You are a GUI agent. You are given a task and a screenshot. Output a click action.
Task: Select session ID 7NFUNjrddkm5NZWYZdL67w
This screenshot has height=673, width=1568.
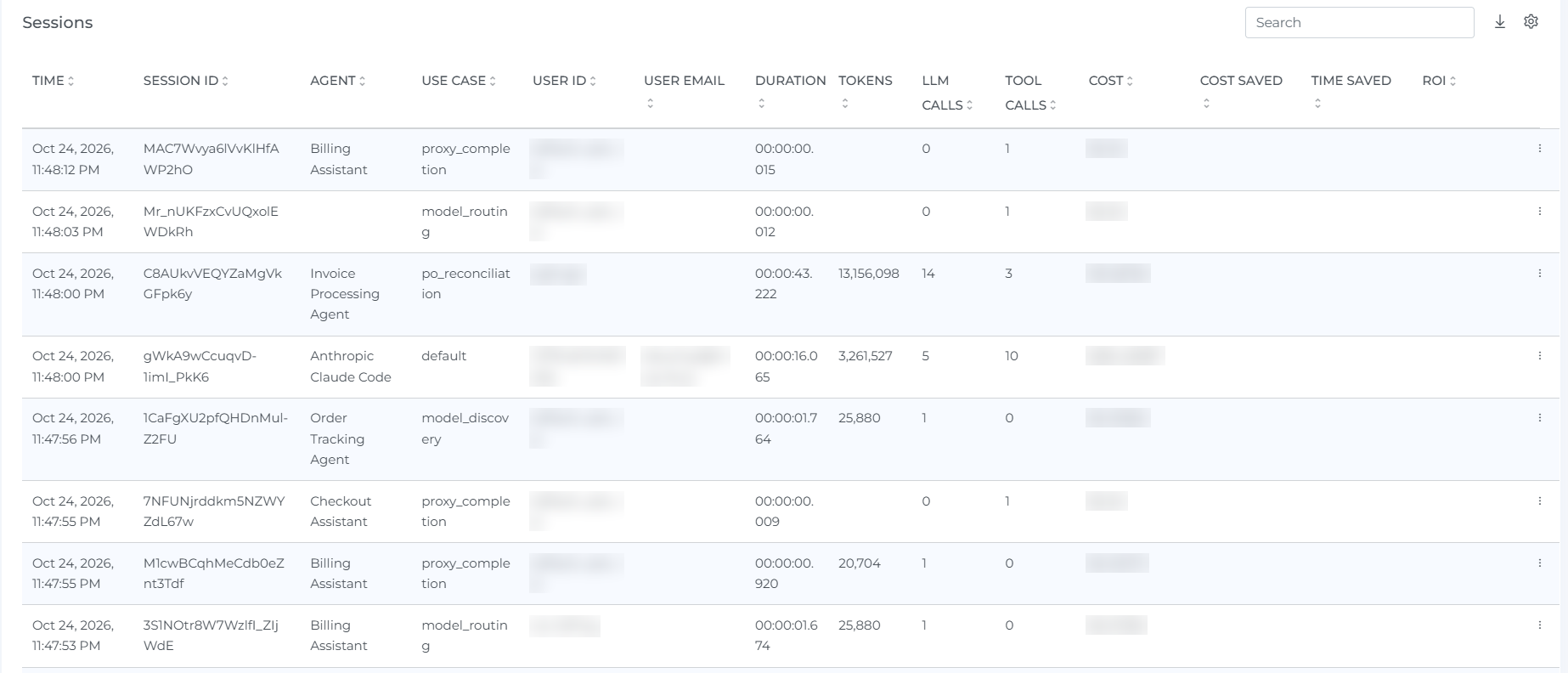pyautogui.click(x=214, y=512)
